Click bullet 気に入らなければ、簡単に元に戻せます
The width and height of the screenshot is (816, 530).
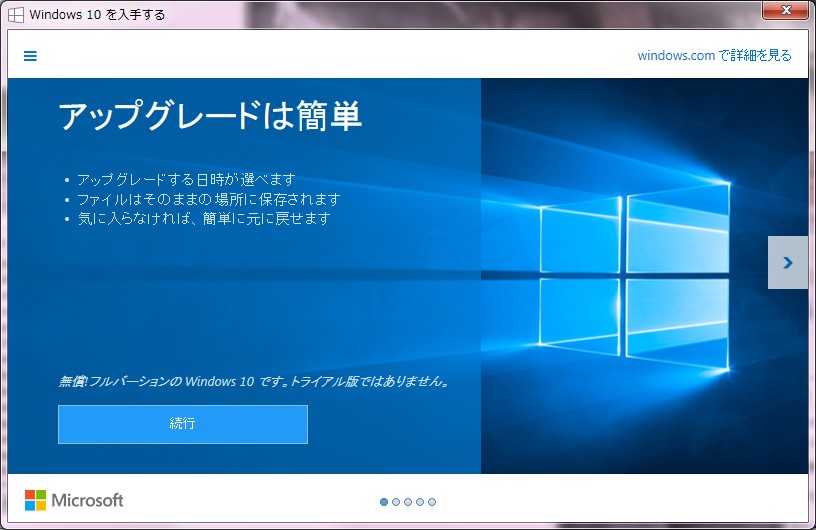pos(204,219)
